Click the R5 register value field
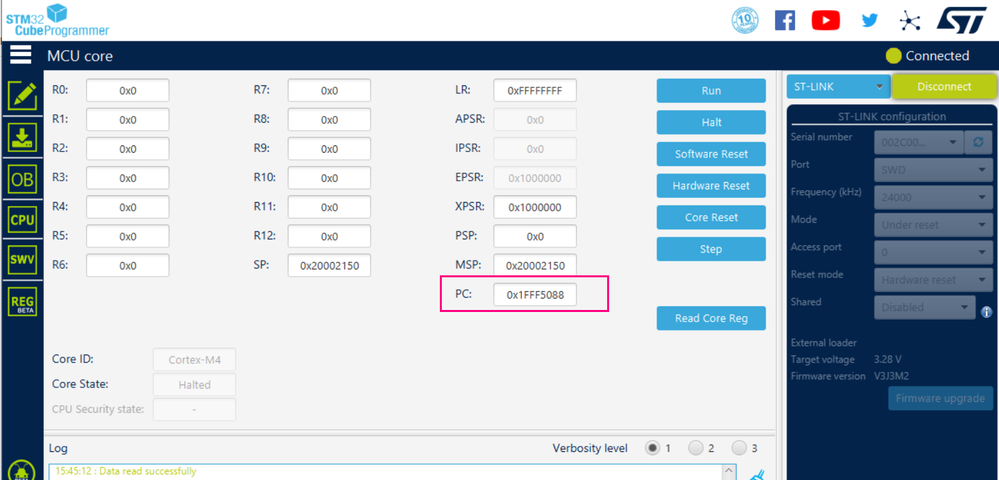 tap(127, 236)
